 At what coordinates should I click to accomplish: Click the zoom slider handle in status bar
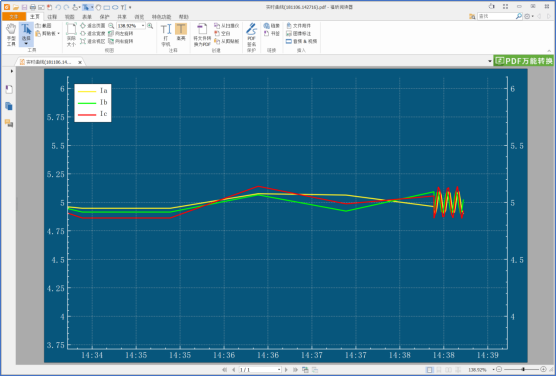click(523, 370)
